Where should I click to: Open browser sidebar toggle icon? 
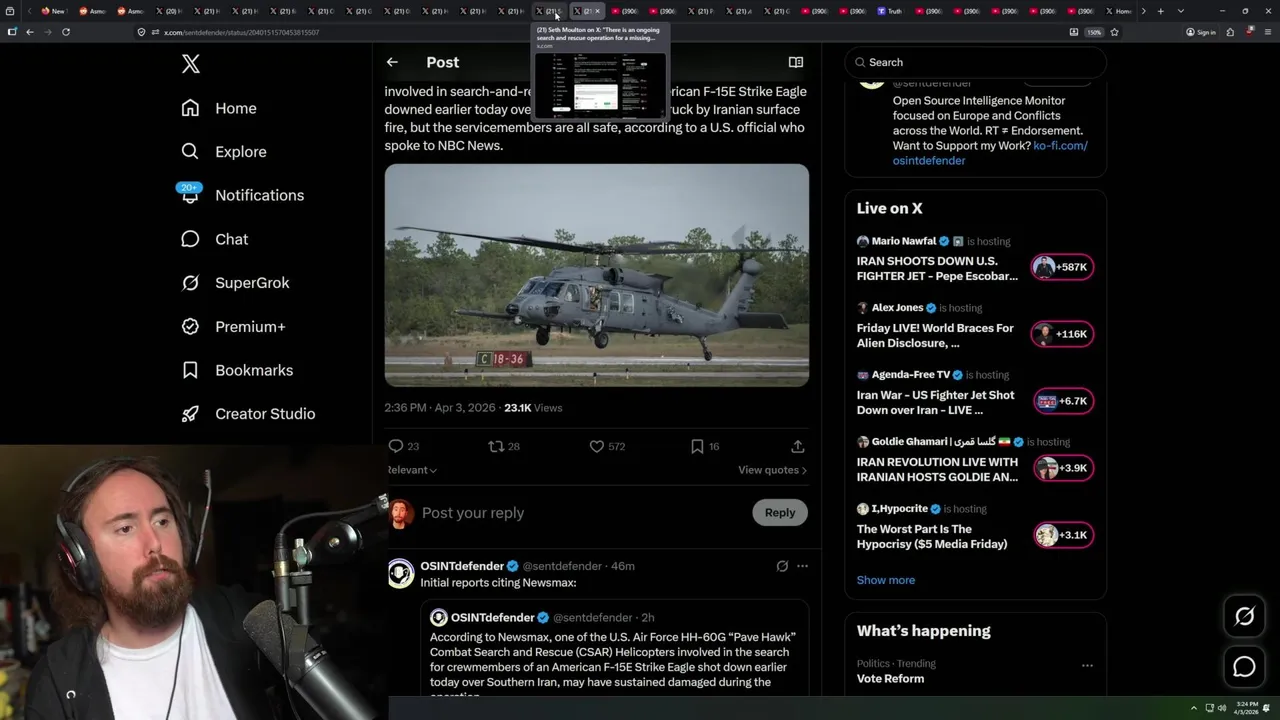point(12,32)
